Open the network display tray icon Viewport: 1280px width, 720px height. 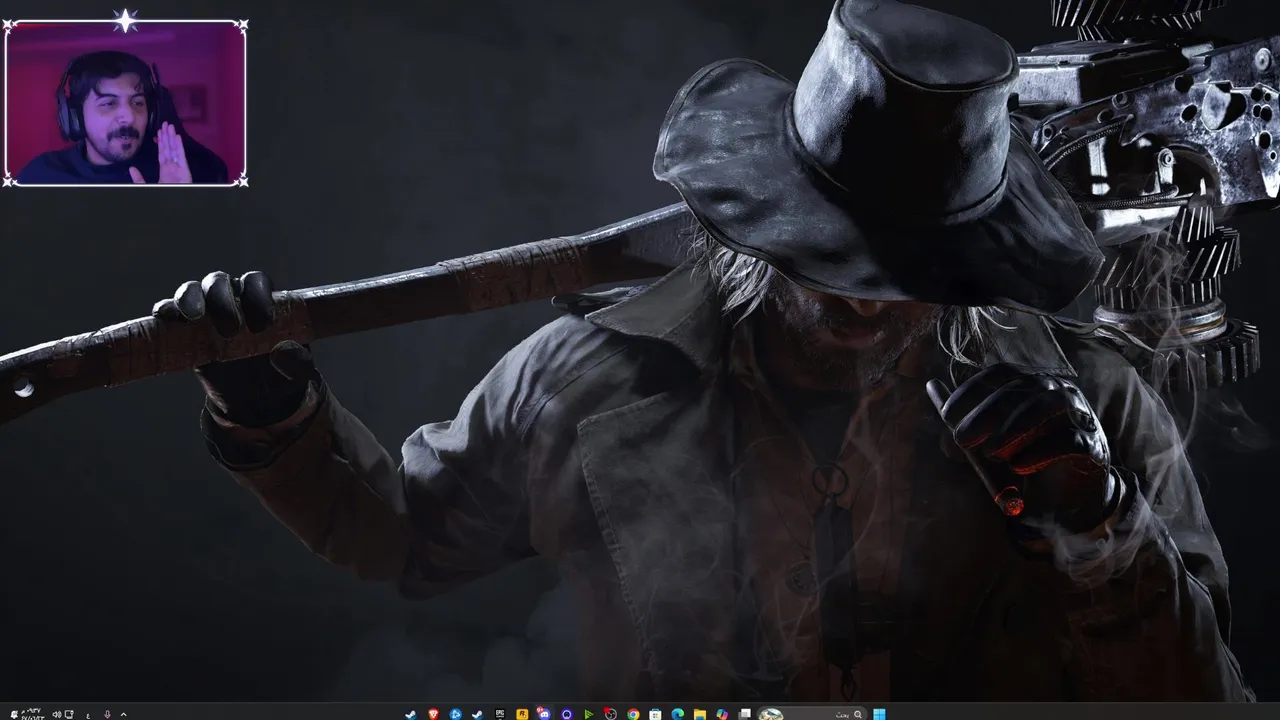pyautogui.click(x=69, y=714)
